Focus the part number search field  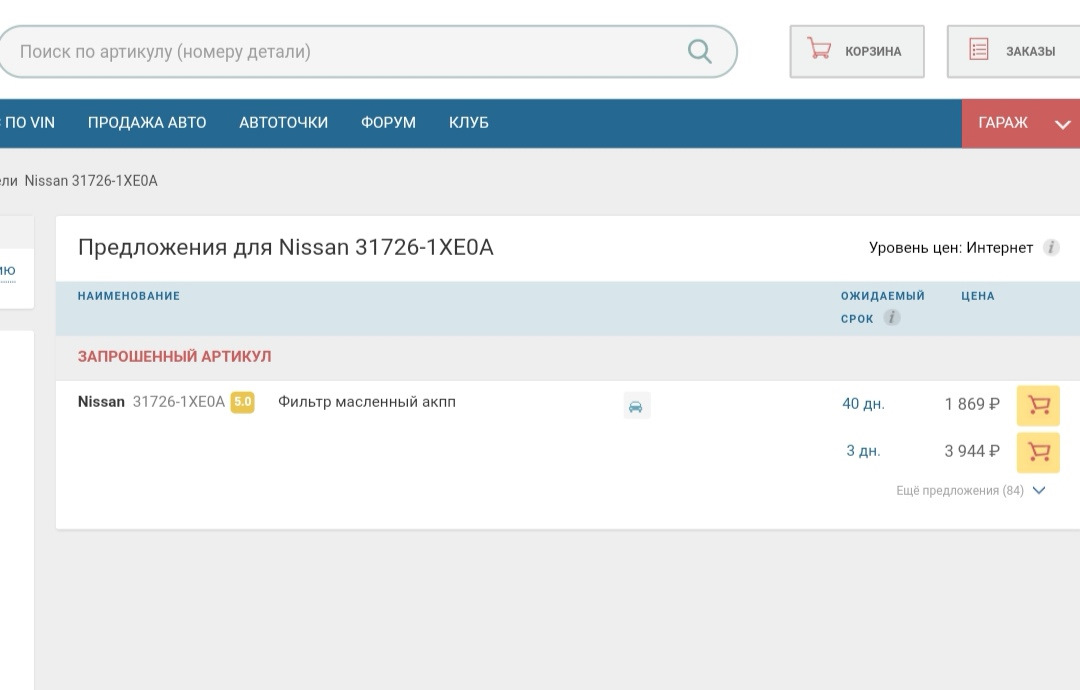click(x=340, y=51)
